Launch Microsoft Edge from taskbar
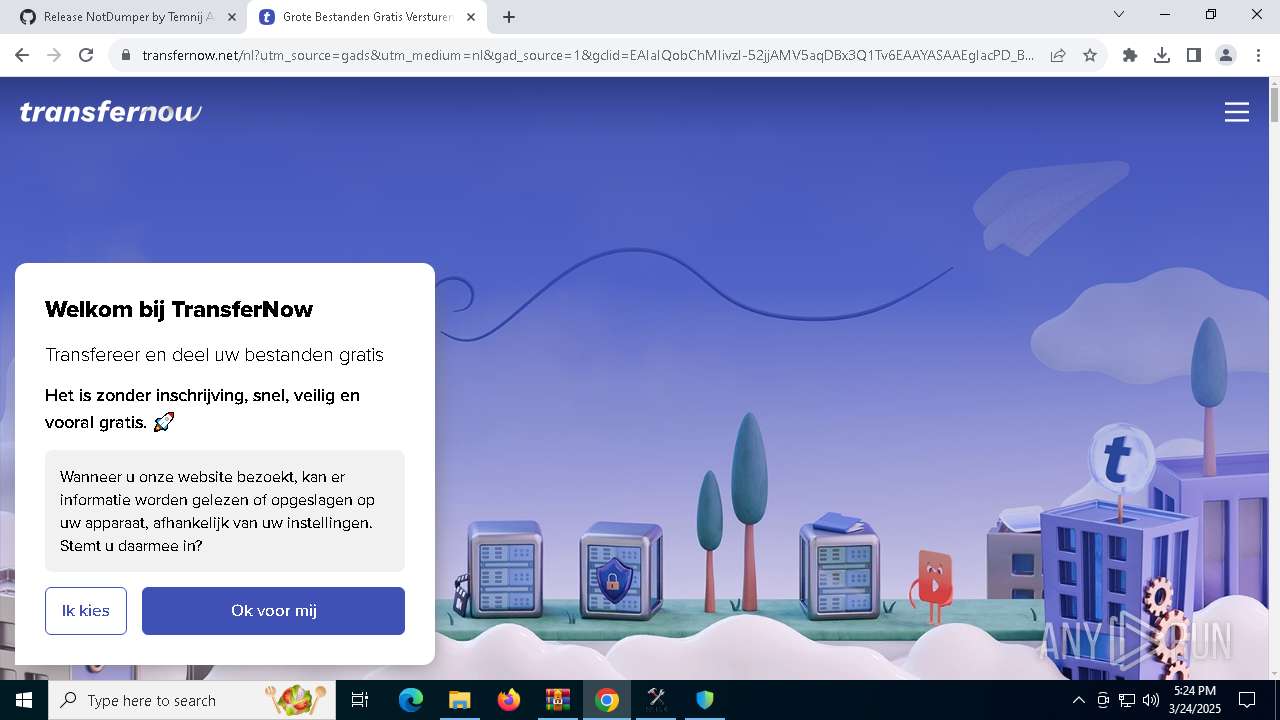This screenshot has height=720, width=1280. pos(411,700)
